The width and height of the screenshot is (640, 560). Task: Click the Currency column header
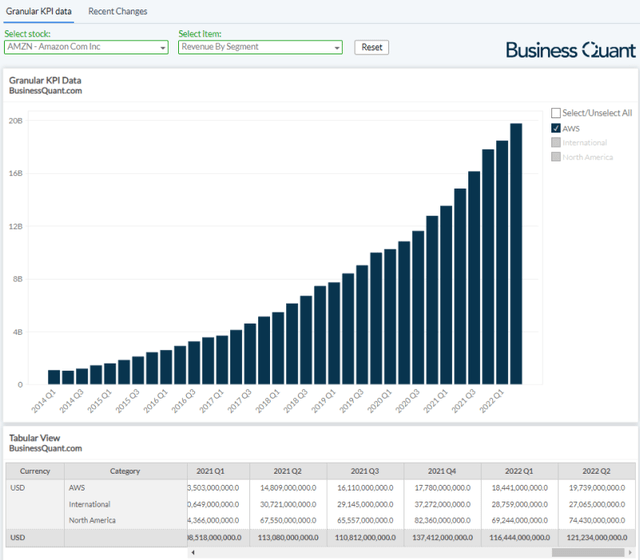35,471
